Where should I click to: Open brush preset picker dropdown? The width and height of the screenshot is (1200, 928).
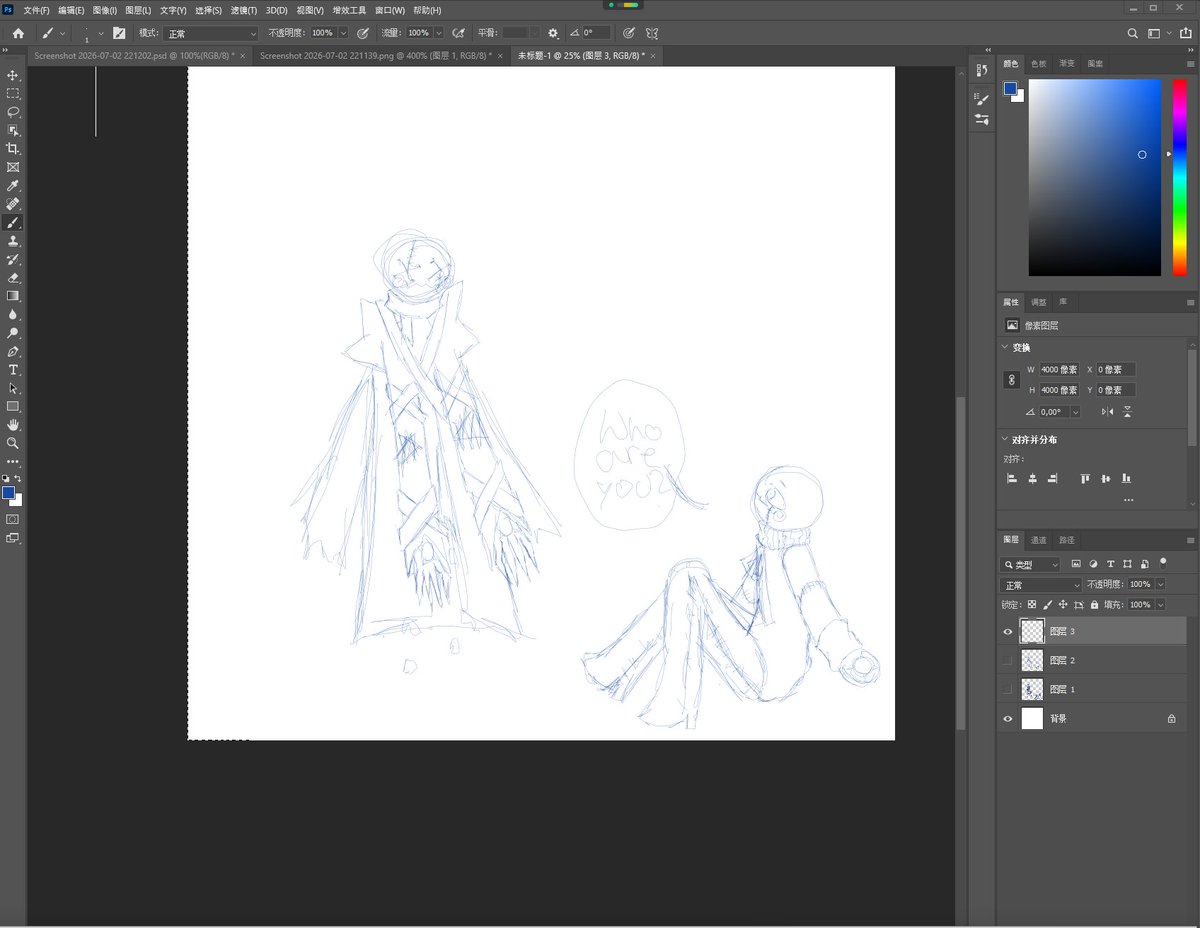coord(100,33)
